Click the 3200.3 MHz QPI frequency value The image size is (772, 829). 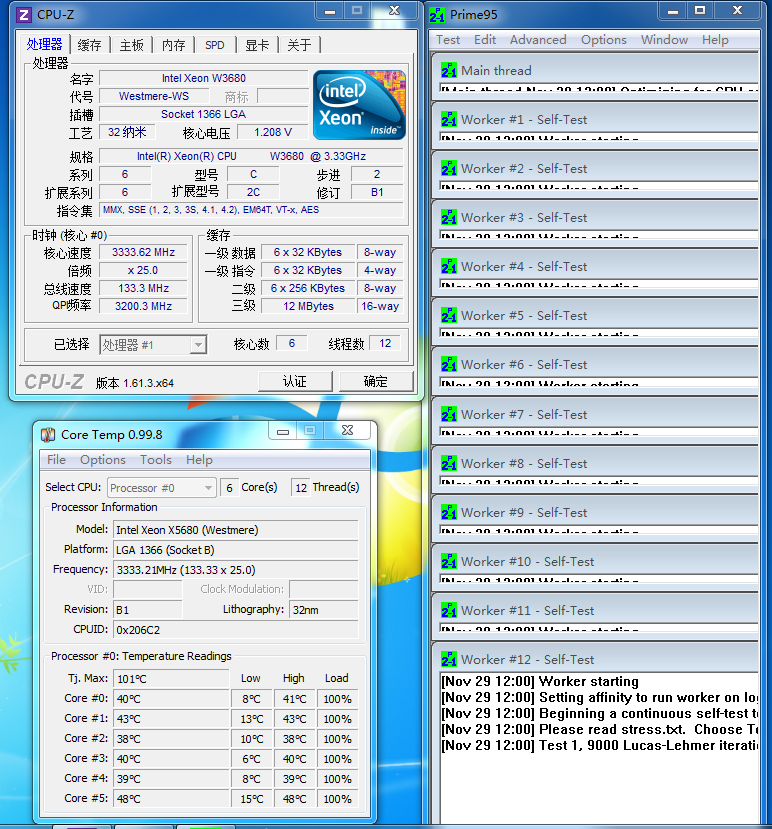[x=143, y=306]
